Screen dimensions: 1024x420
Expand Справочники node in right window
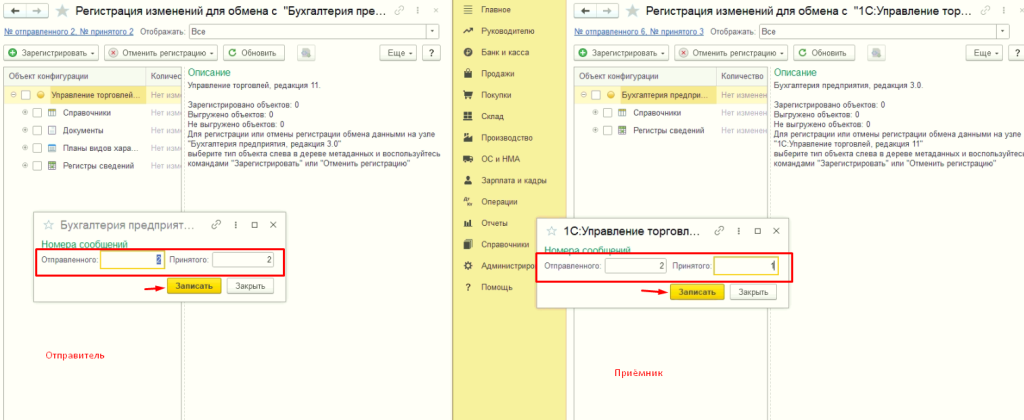click(x=596, y=112)
